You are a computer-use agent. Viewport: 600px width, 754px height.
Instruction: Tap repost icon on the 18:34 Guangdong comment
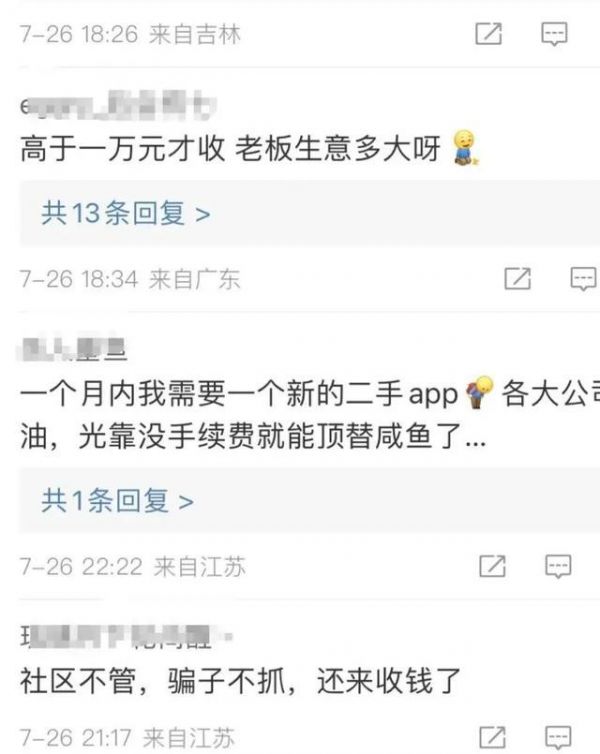517,278
